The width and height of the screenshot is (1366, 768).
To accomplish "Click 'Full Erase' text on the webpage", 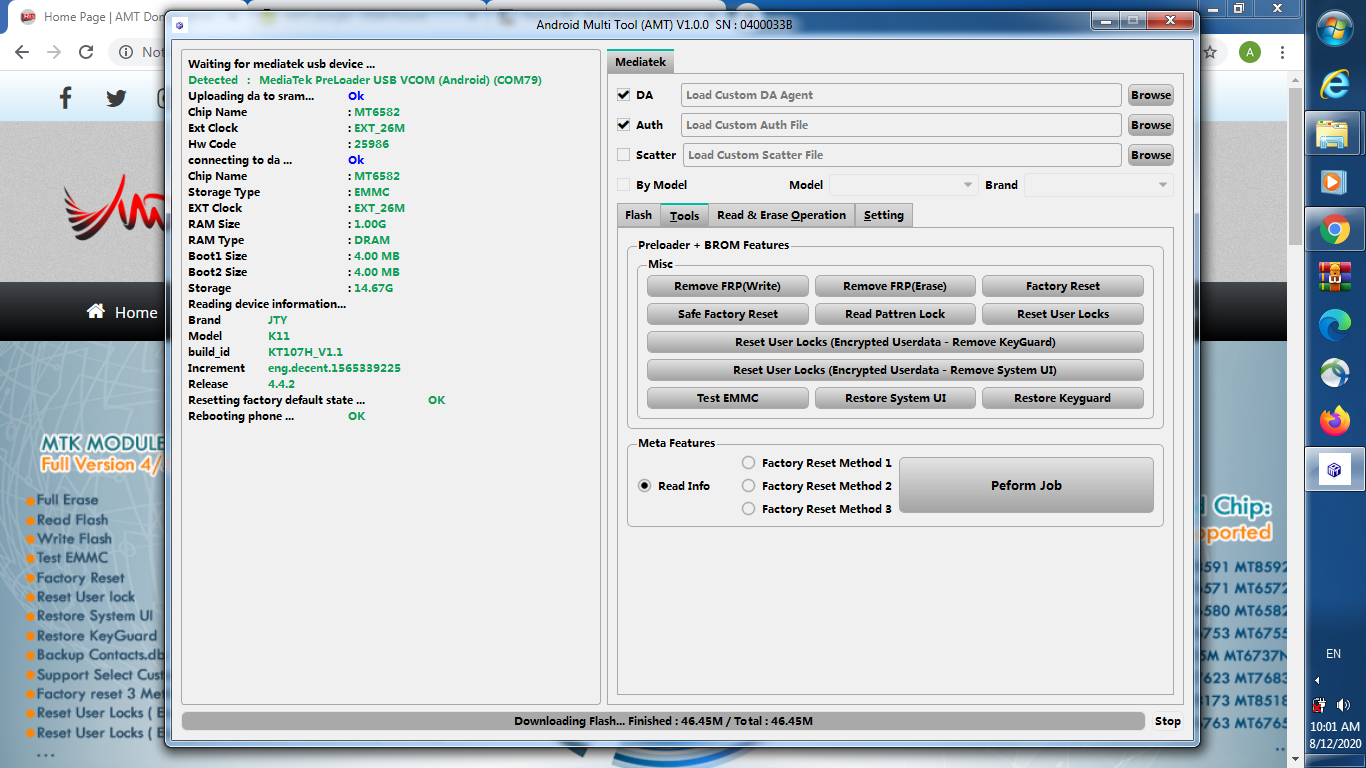I will click(68, 500).
